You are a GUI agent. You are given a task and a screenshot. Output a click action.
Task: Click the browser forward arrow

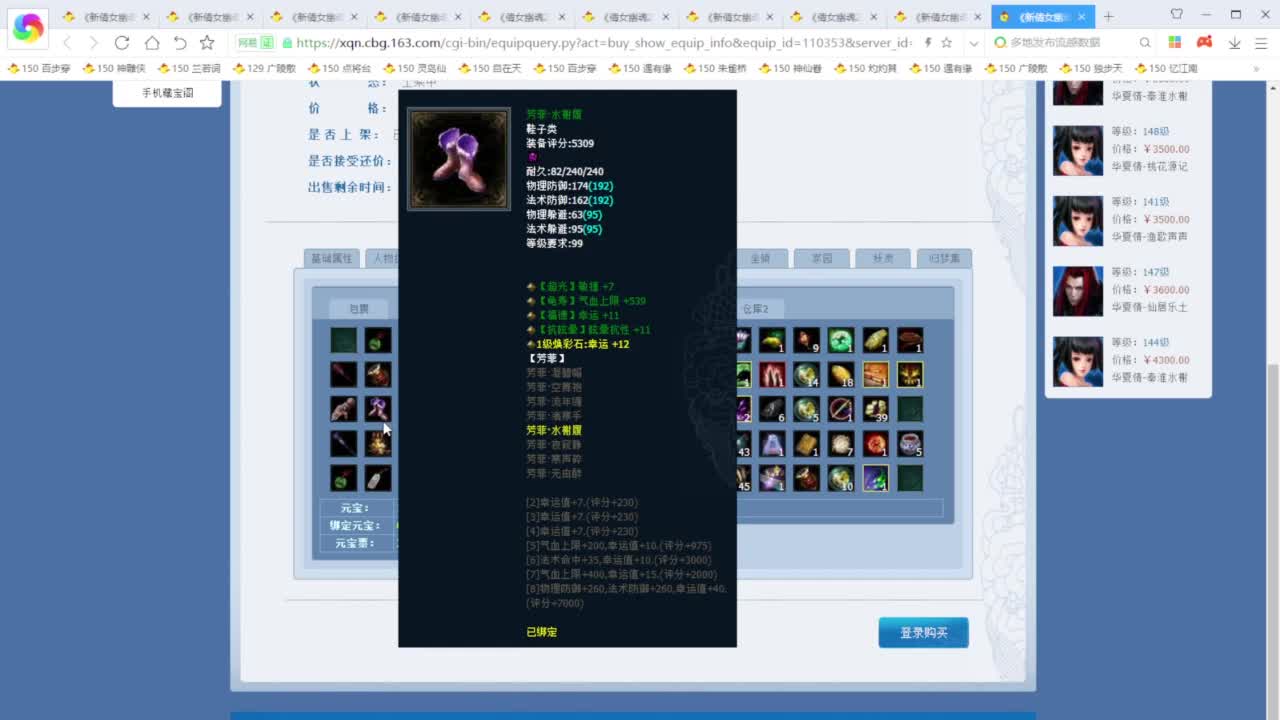pyautogui.click(x=93, y=43)
